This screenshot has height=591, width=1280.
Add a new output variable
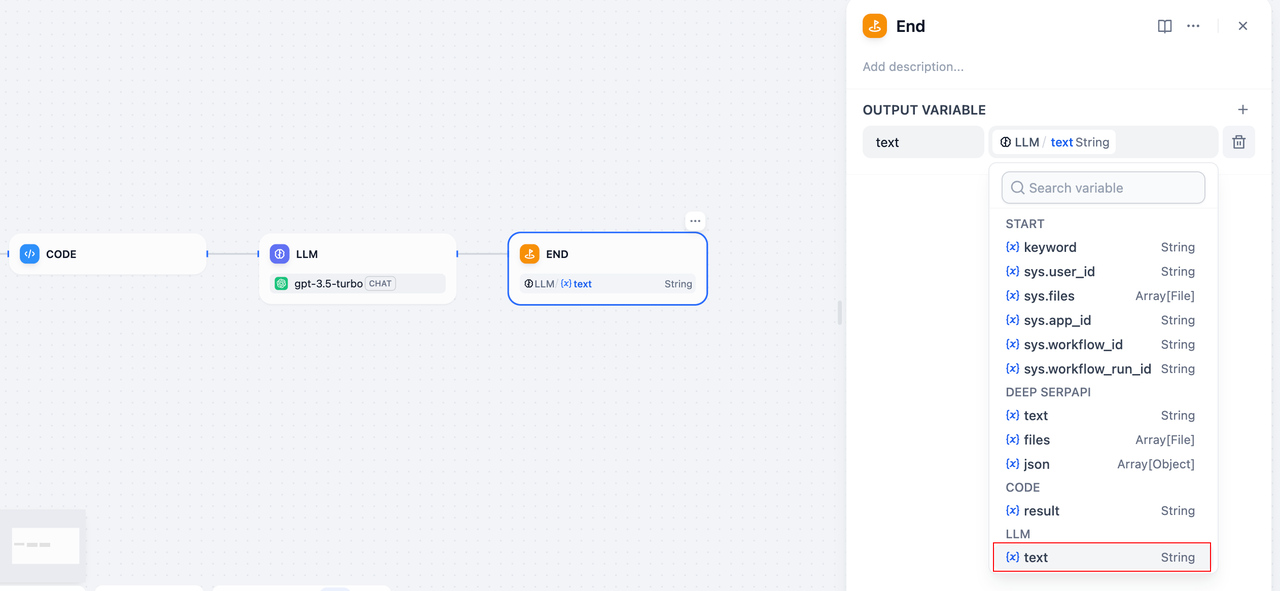click(x=1243, y=110)
